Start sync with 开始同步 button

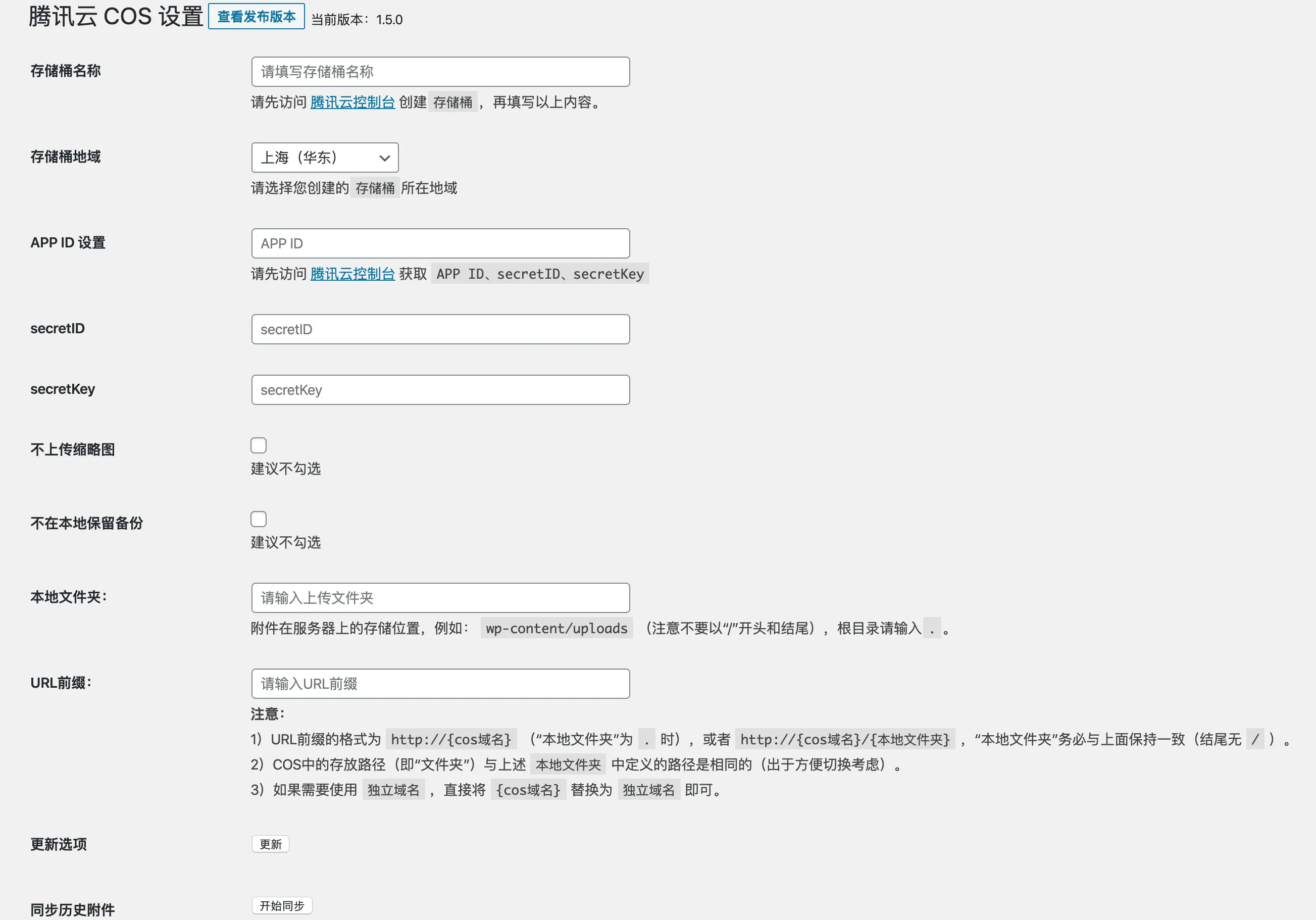282,906
